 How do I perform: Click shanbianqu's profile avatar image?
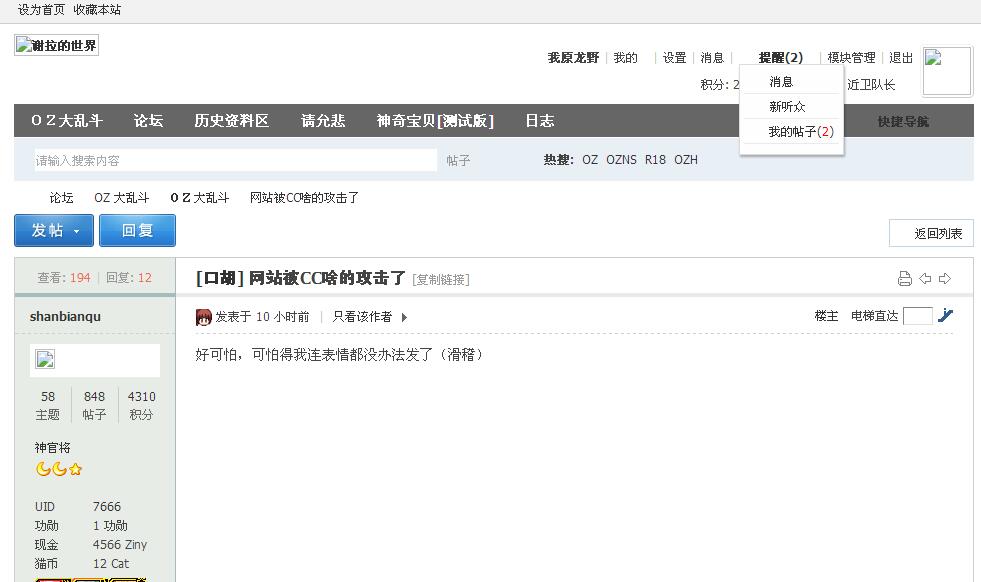coord(45,359)
